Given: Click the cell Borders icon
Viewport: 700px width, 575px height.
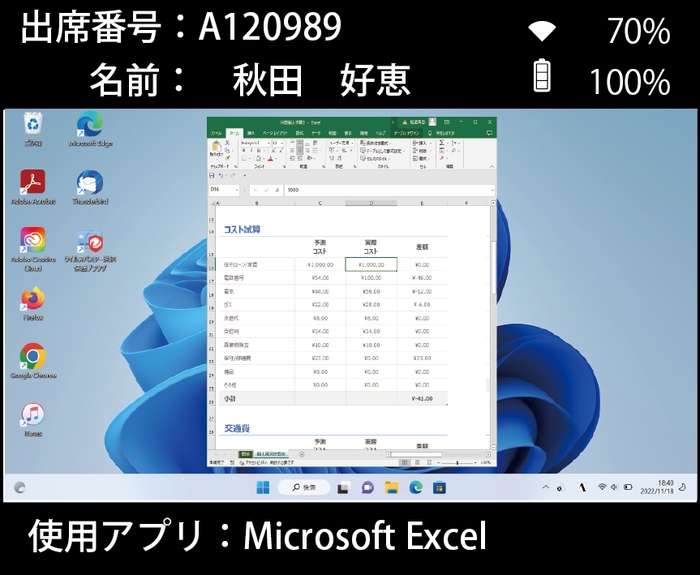Looking at the screenshot, I should (244, 158).
